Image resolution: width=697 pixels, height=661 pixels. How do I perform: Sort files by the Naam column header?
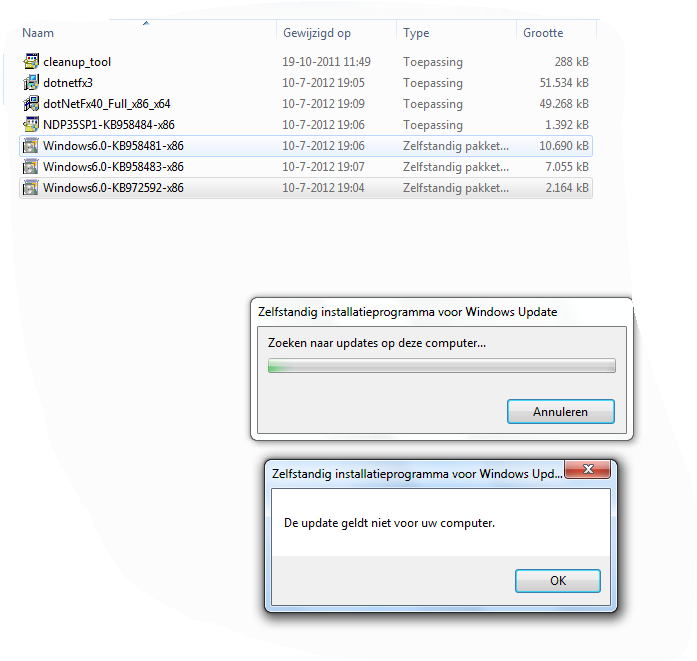click(x=38, y=33)
